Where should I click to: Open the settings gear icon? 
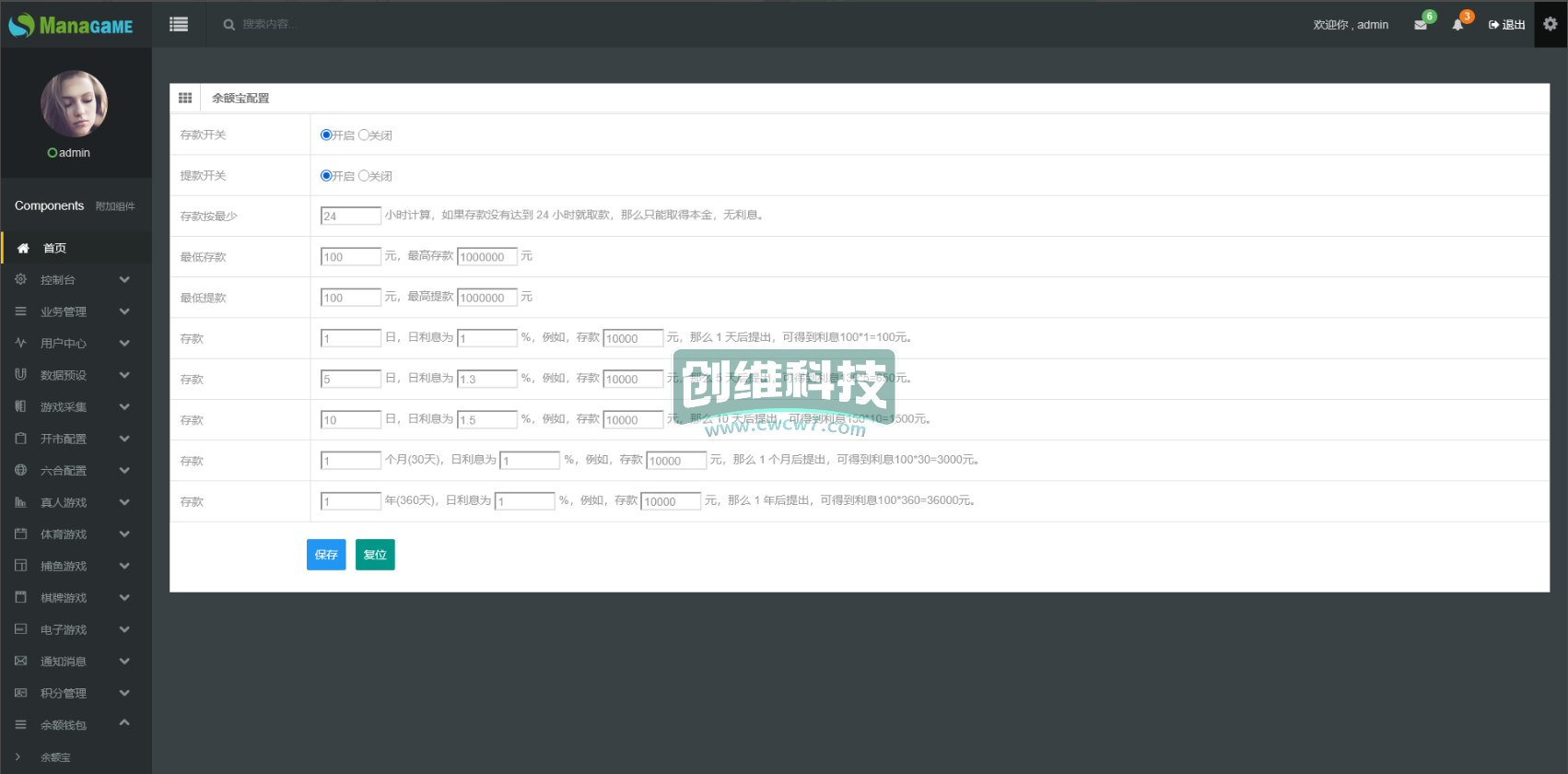point(1550,24)
